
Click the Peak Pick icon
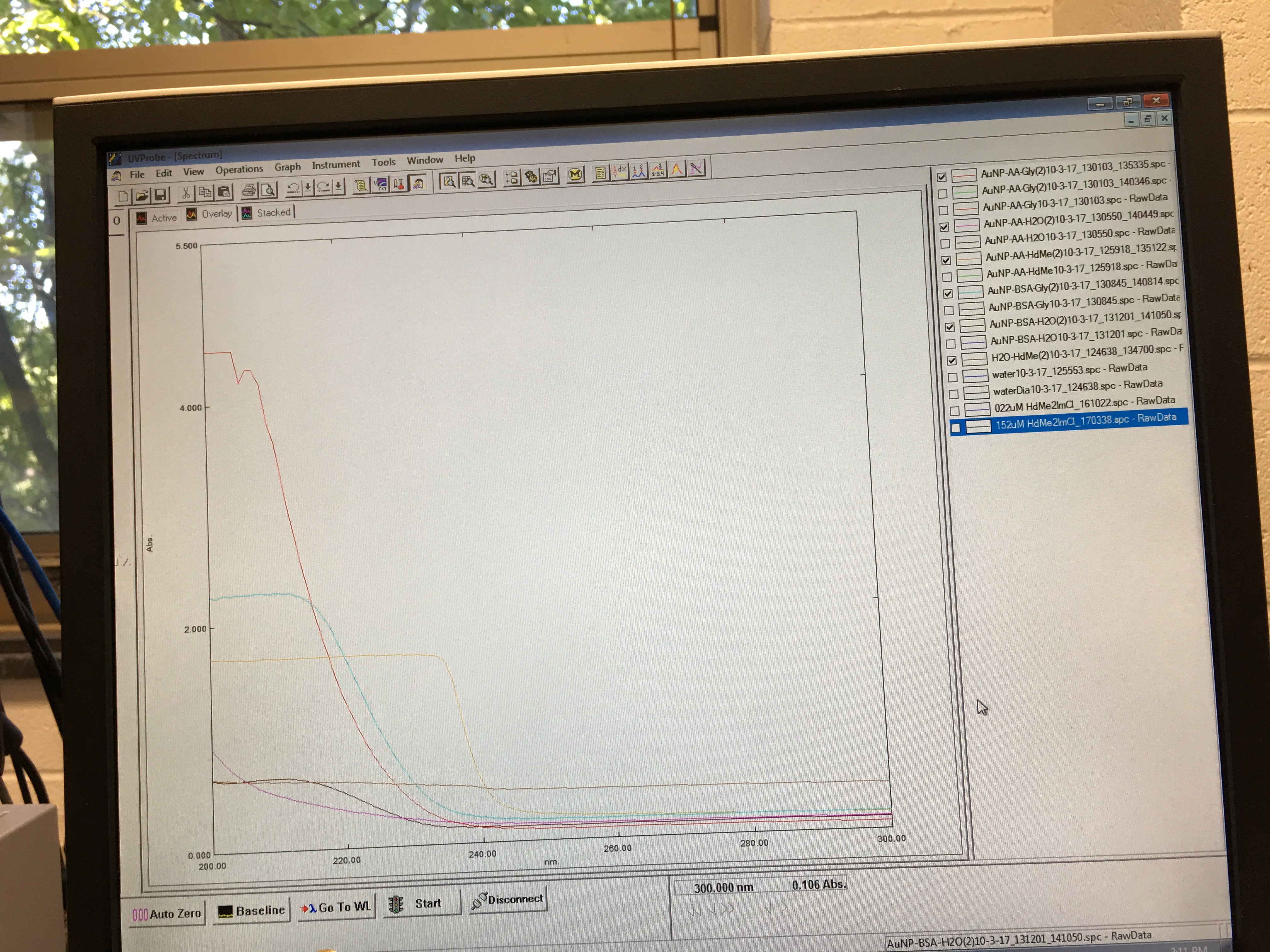(639, 172)
